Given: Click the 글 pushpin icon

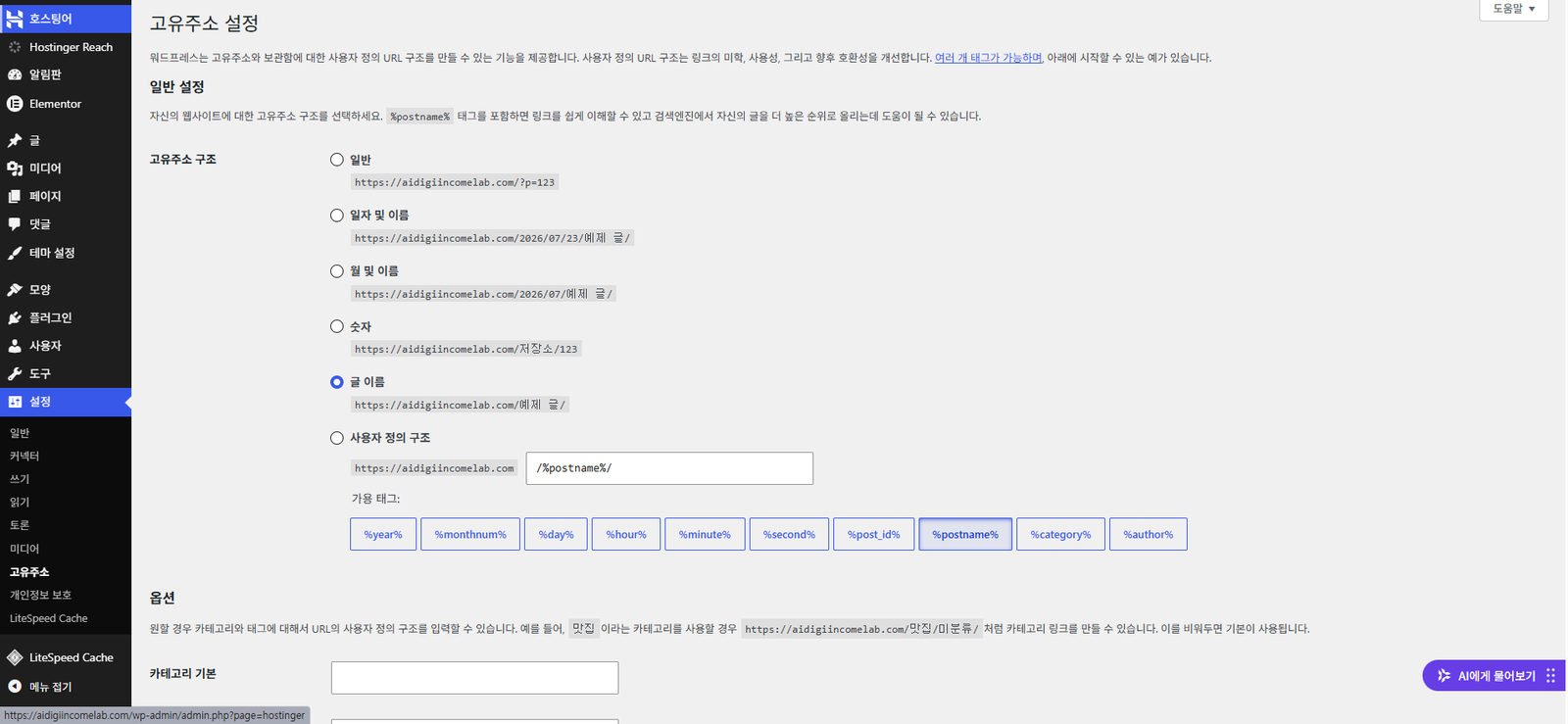Looking at the screenshot, I should (x=15, y=141).
